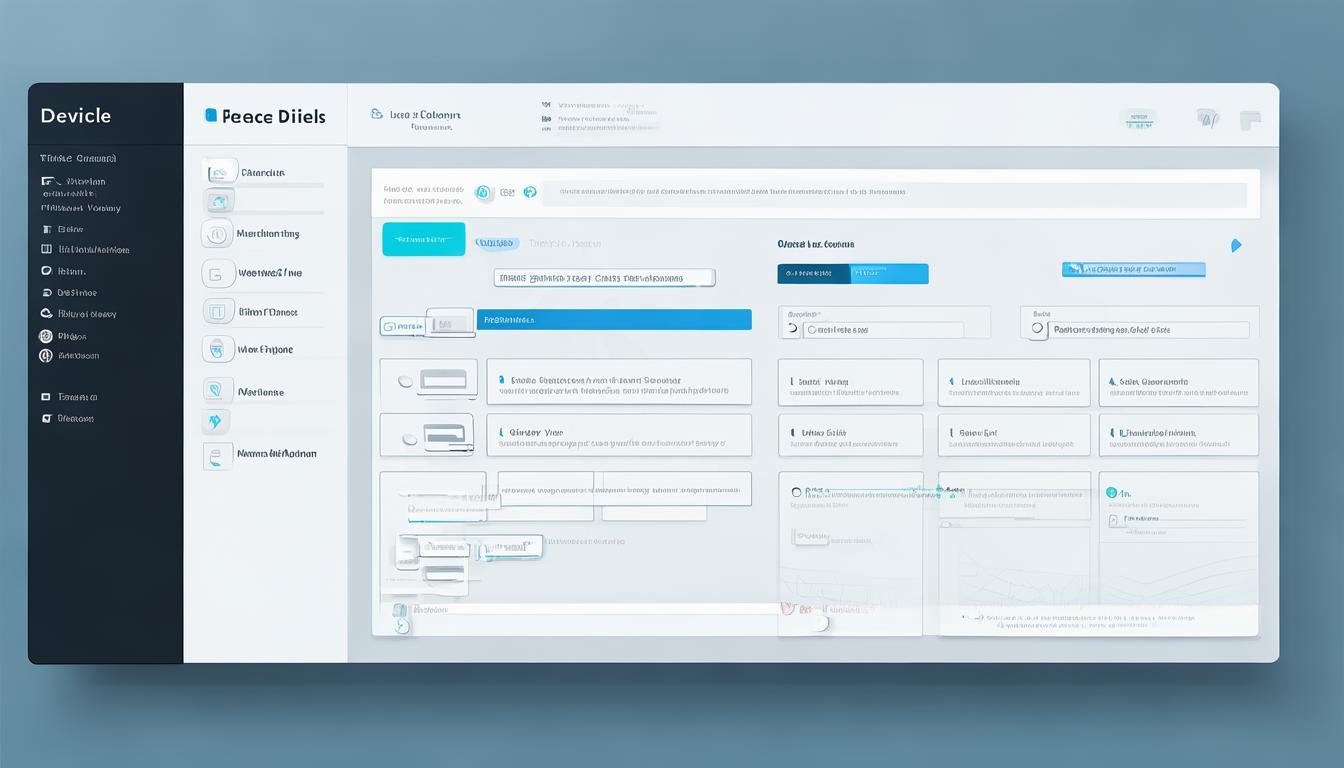The height and width of the screenshot is (768, 1344).
Task: Click the solid cyan button at top left
Action: 423,240
